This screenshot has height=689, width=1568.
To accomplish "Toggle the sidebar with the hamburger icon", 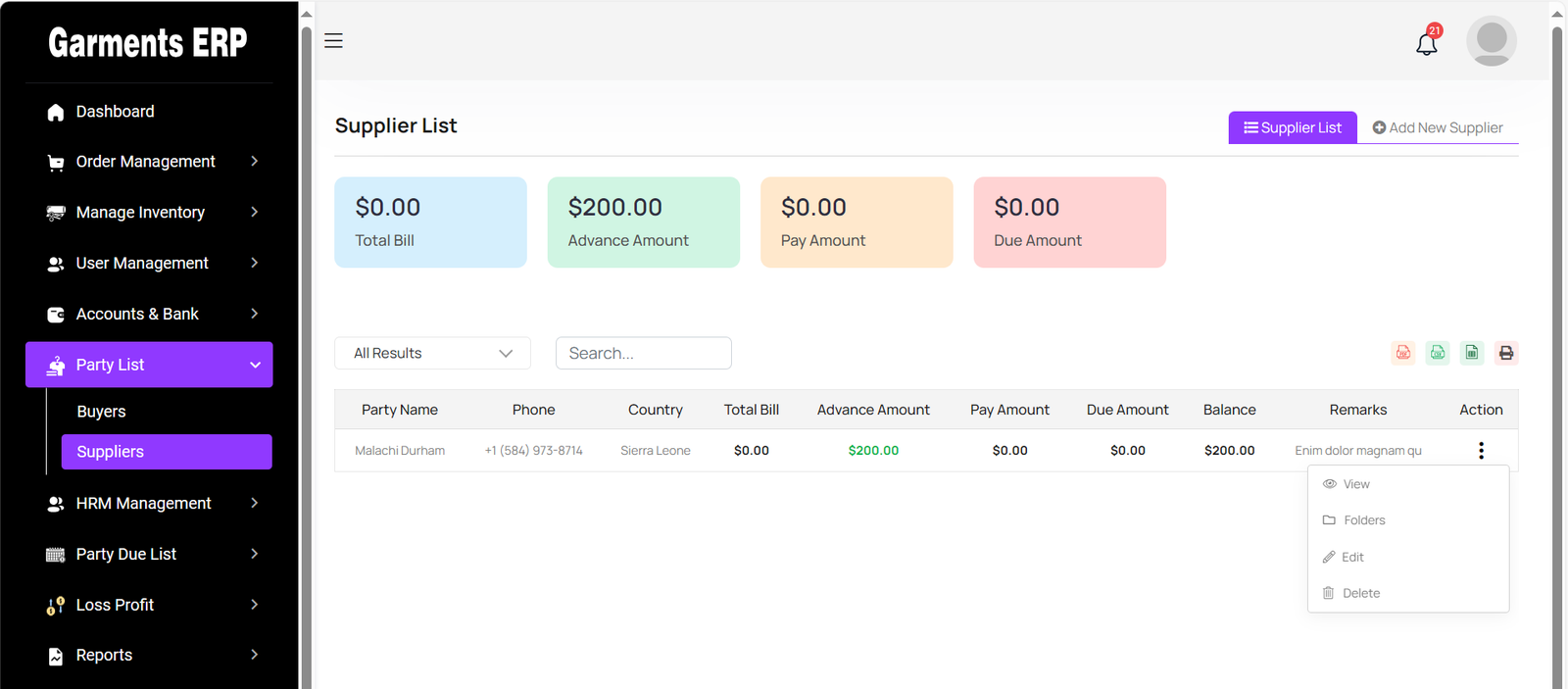I will [x=333, y=41].
